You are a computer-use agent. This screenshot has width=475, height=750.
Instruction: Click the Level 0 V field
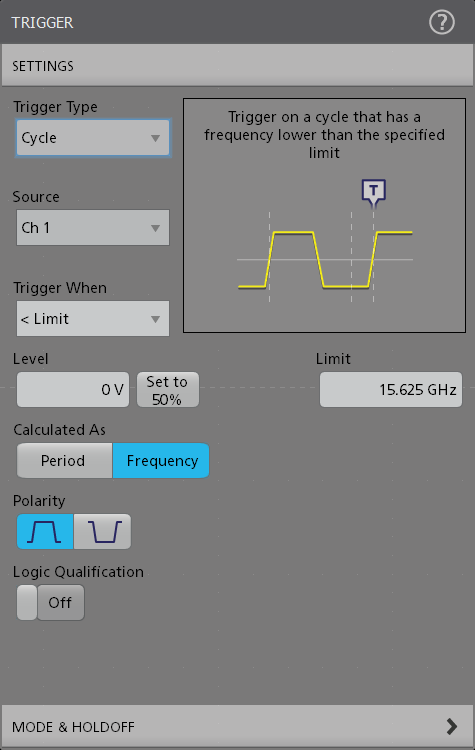click(73, 390)
